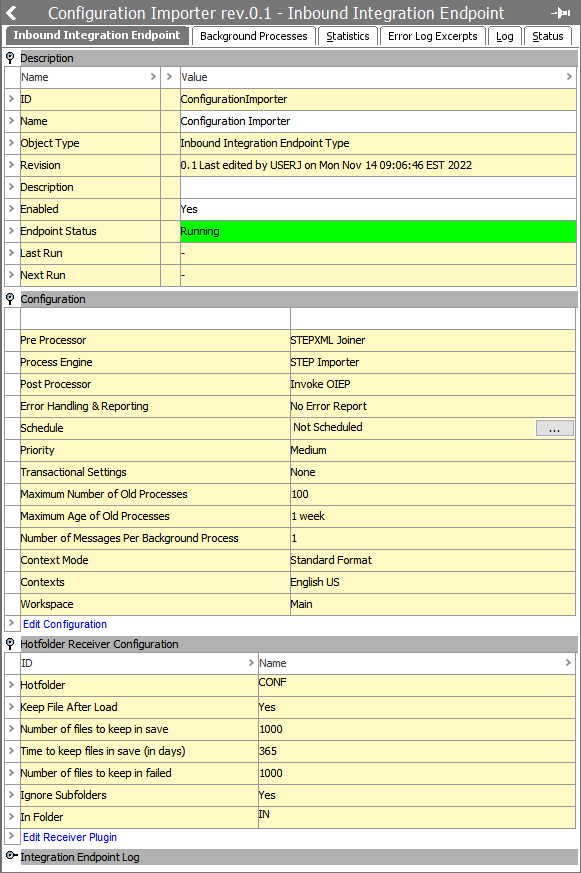
Task: Expand the Endpoint Status row chevron
Action: [x=11, y=230]
